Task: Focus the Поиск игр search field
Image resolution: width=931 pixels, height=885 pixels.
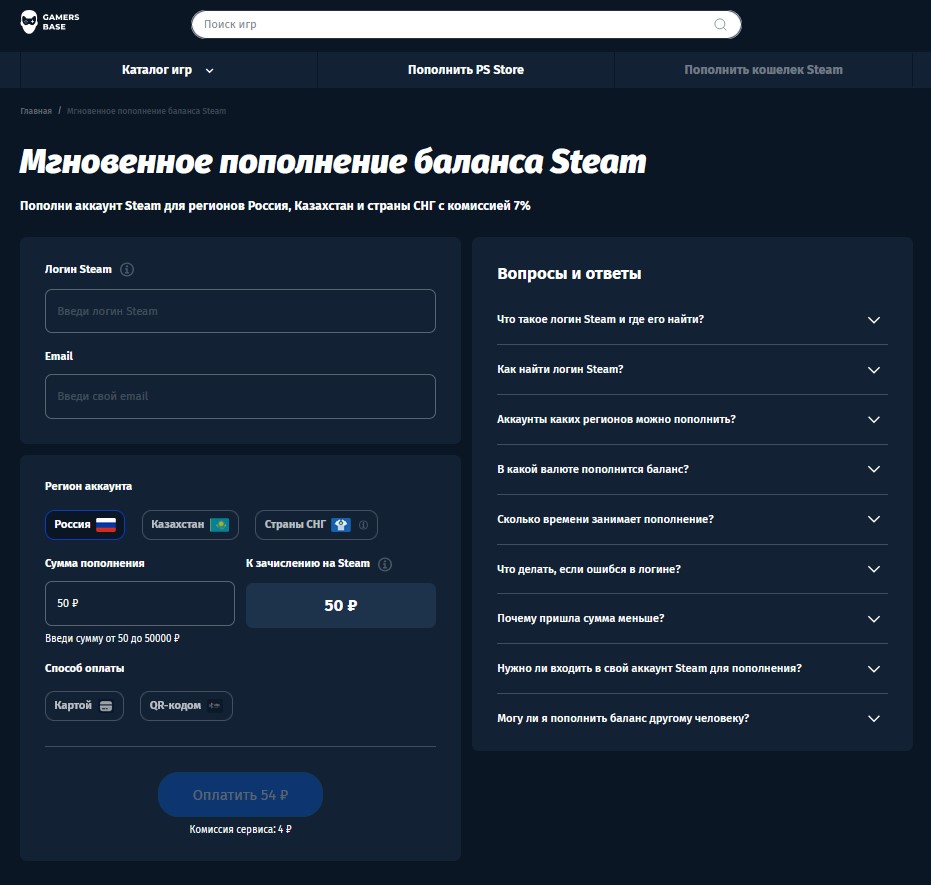Action: point(466,24)
